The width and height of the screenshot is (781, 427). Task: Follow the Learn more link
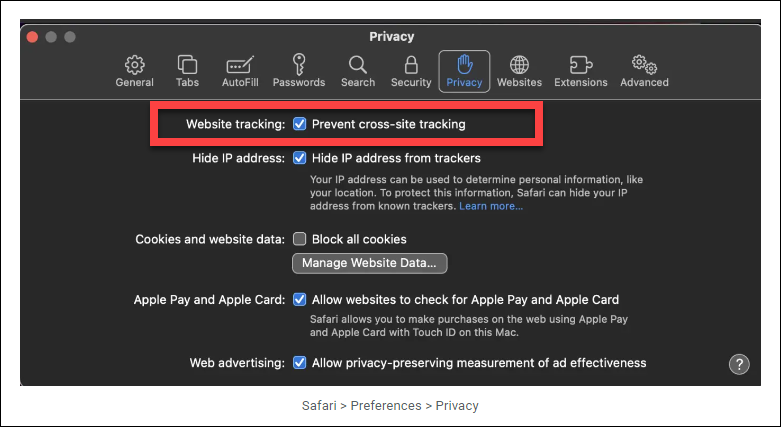pos(491,206)
